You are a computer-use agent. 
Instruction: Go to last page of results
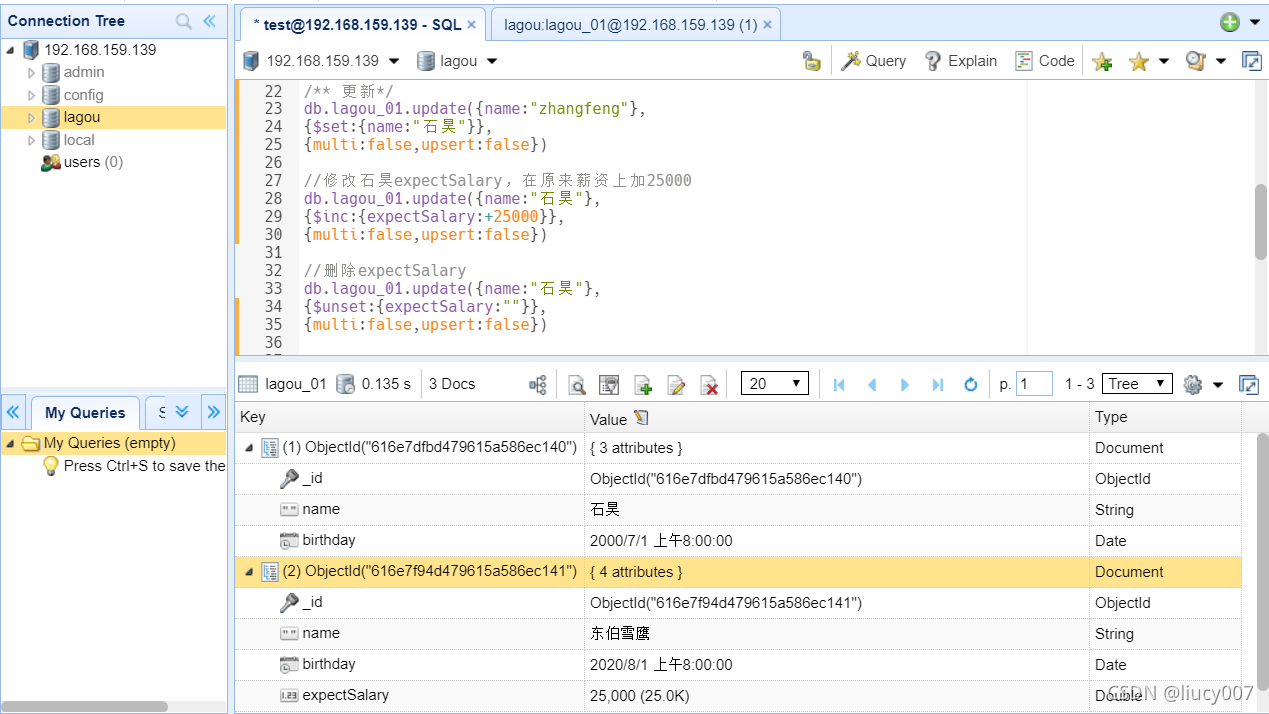point(938,385)
